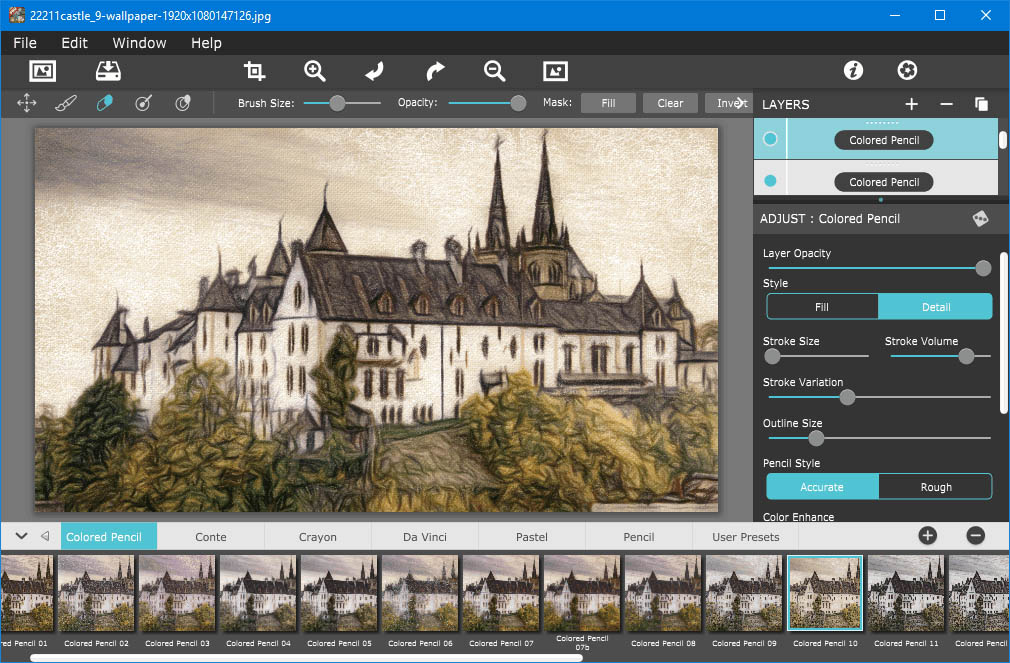Select the Crop tool
Viewport: 1010px width, 663px height.
click(254, 71)
